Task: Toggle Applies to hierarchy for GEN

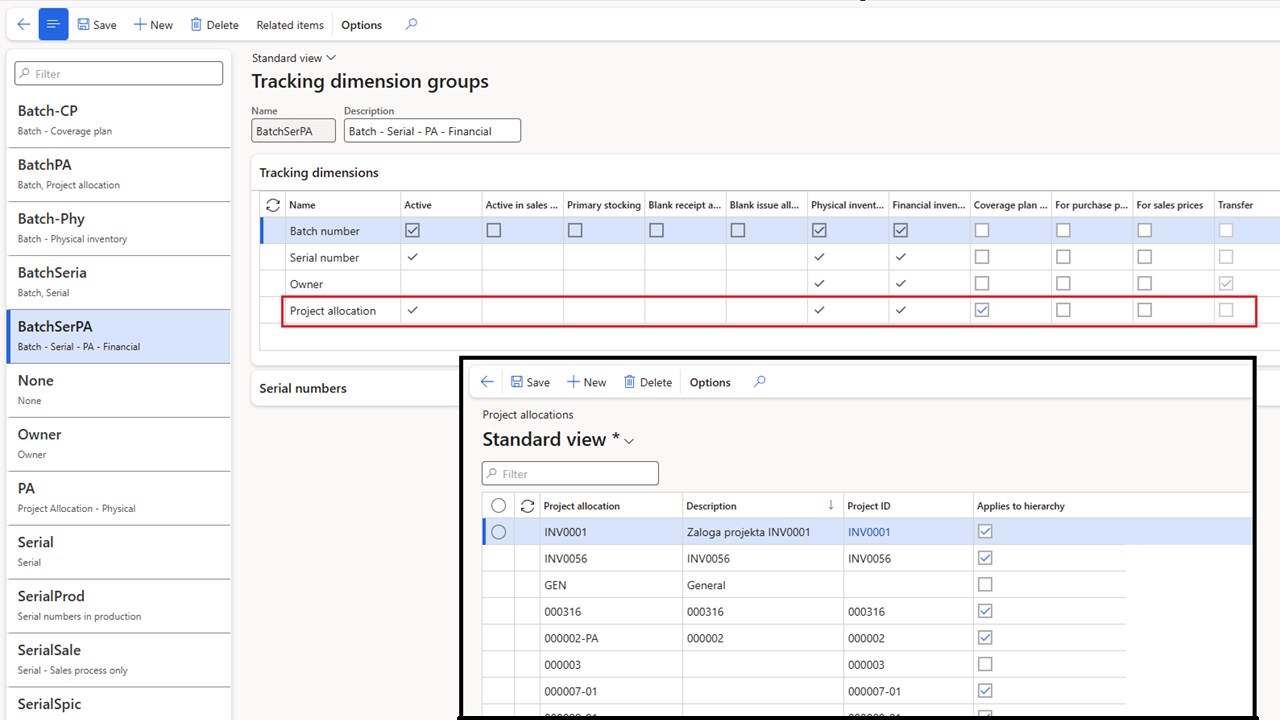Action: [x=985, y=585]
